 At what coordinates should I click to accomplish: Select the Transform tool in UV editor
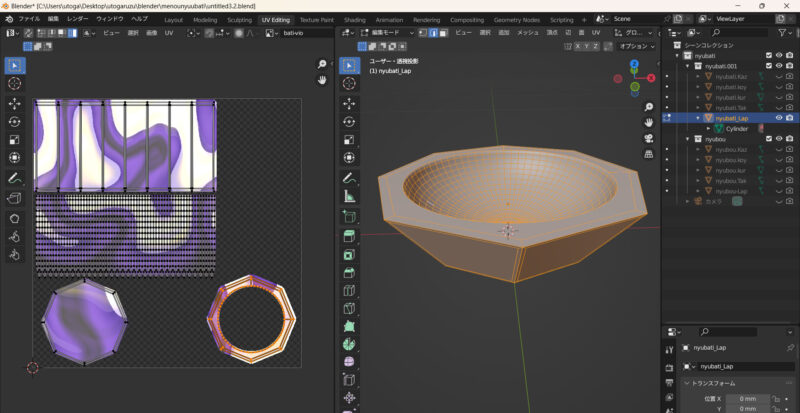(x=15, y=158)
